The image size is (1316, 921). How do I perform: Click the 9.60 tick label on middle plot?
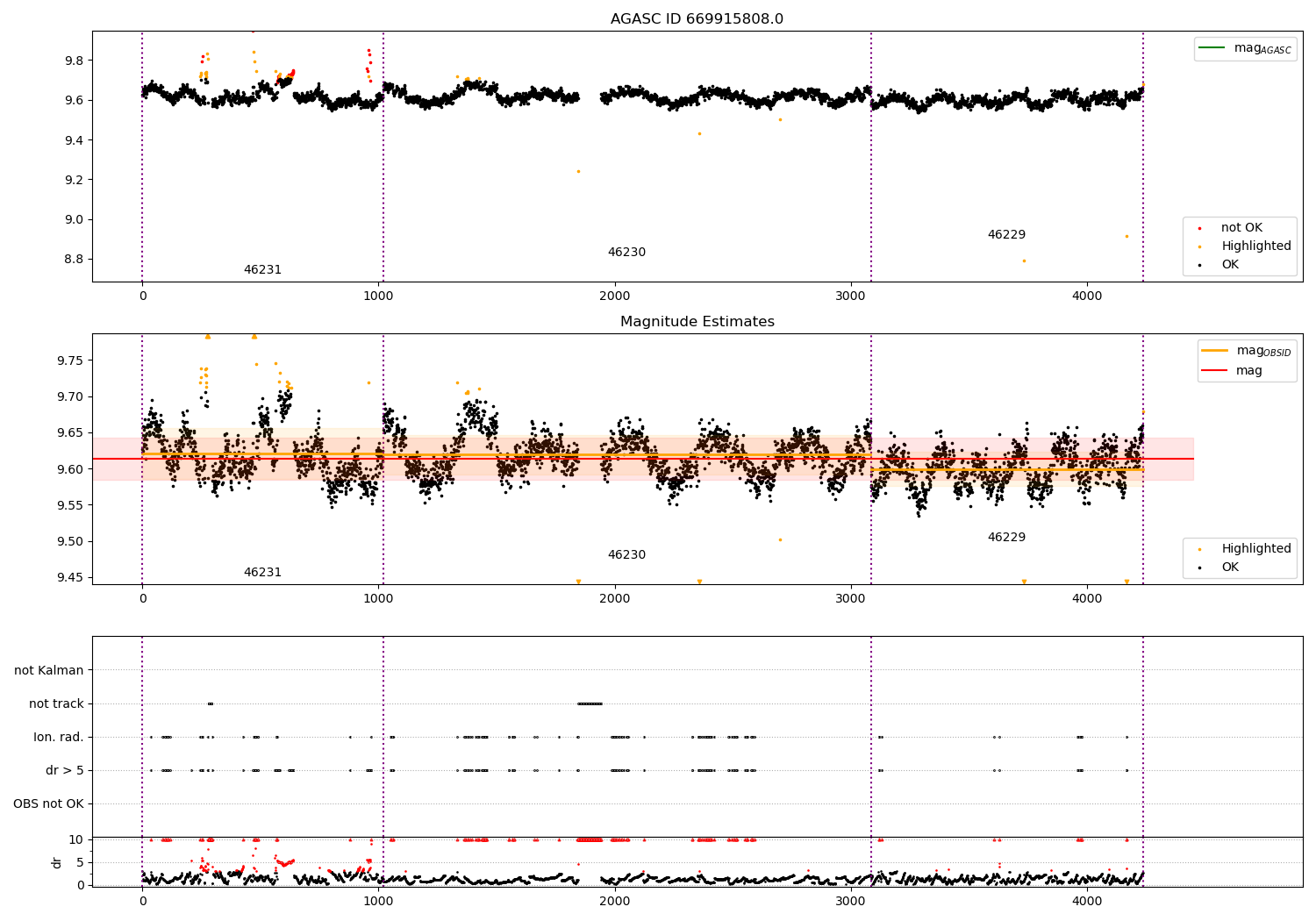click(70, 469)
